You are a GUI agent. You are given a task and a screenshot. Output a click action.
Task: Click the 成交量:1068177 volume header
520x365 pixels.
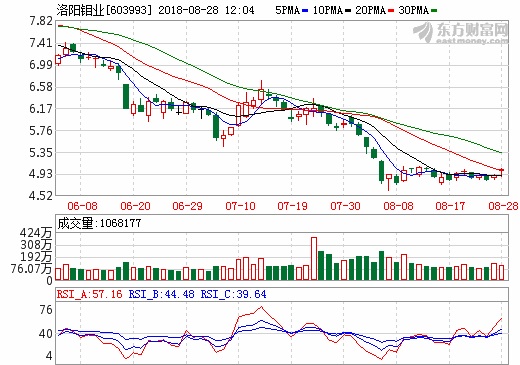tap(99, 223)
